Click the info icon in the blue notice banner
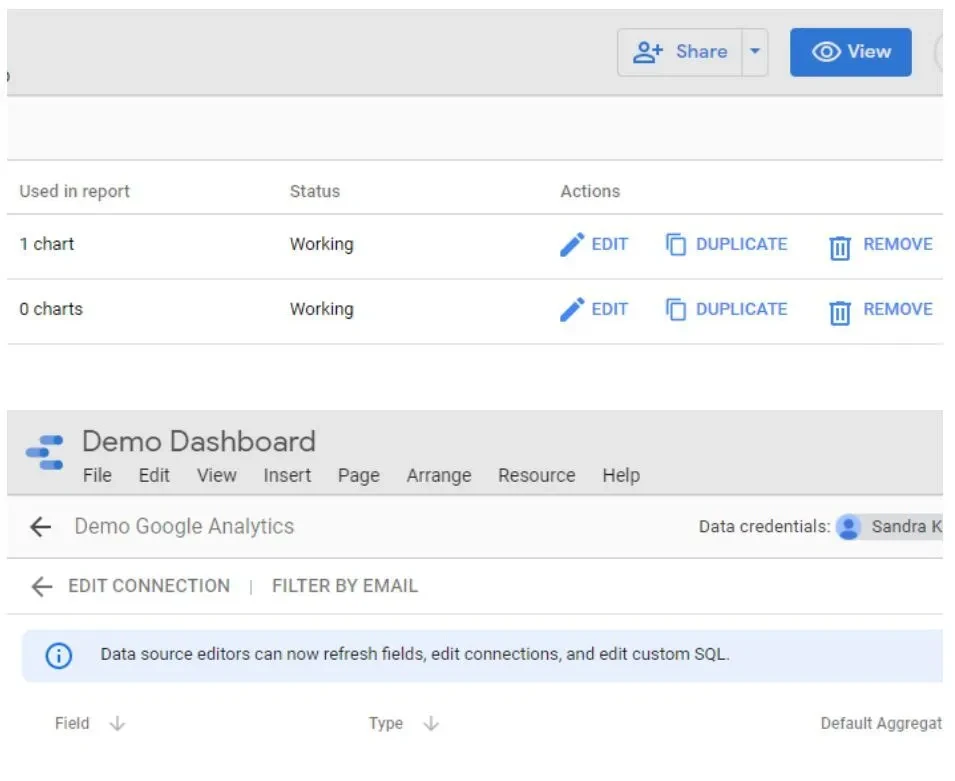The image size is (955, 781). click(60, 657)
